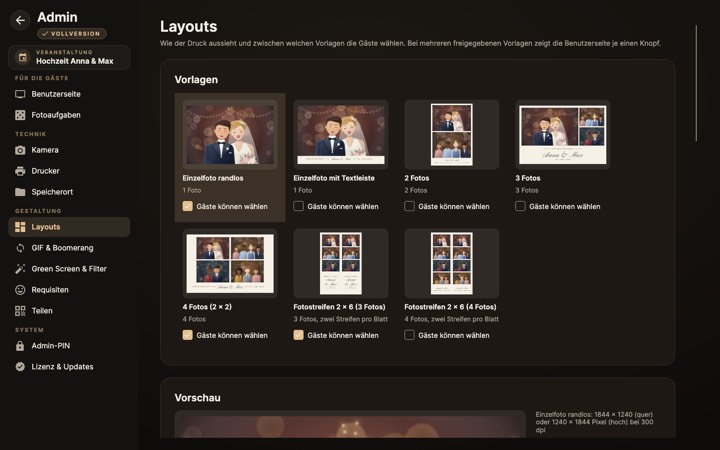Click the back arrow next to Admin
The width and height of the screenshot is (720, 450).
tap(20, 20)
